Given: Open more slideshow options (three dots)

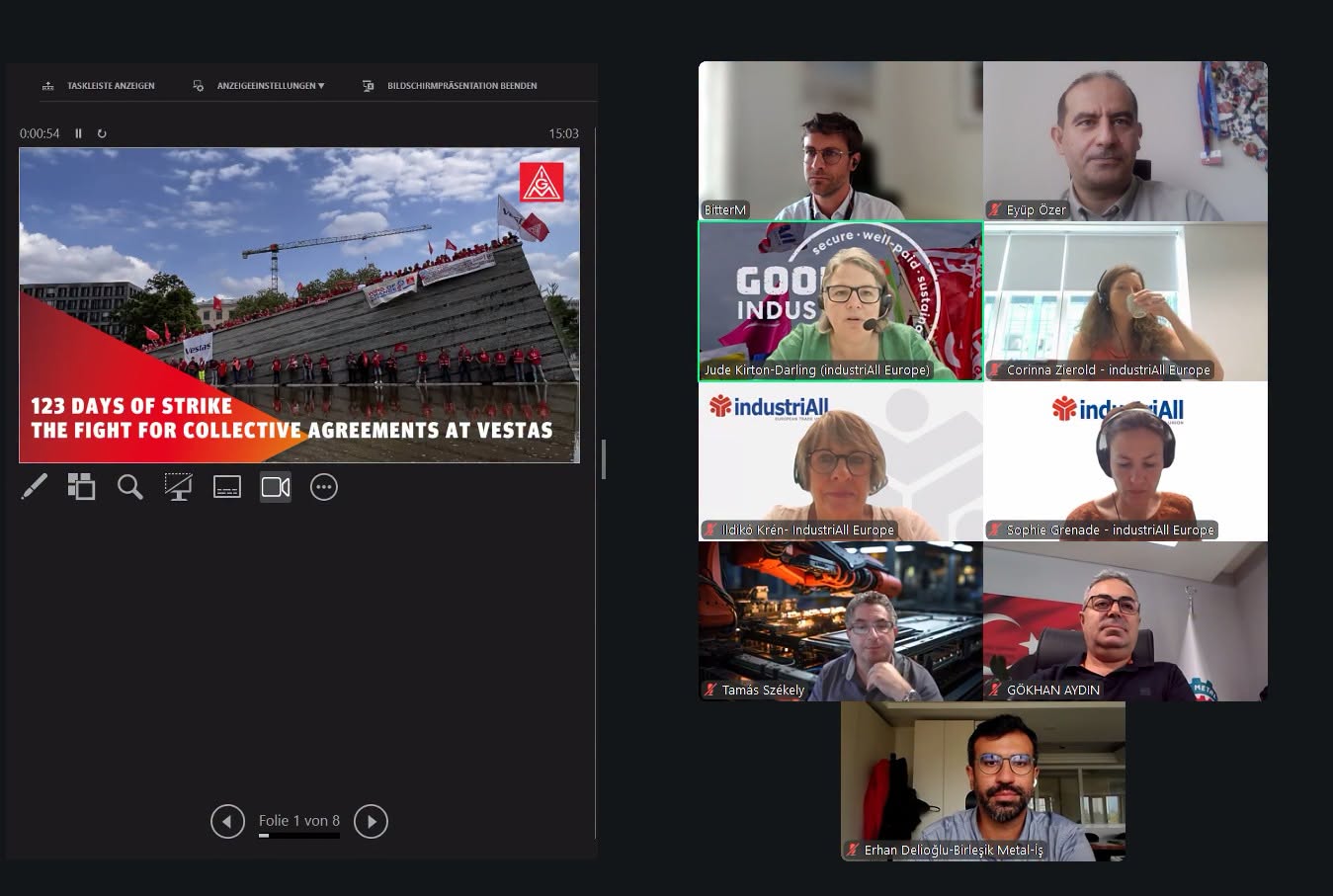Looking at the screenshot, I should 324,487.
